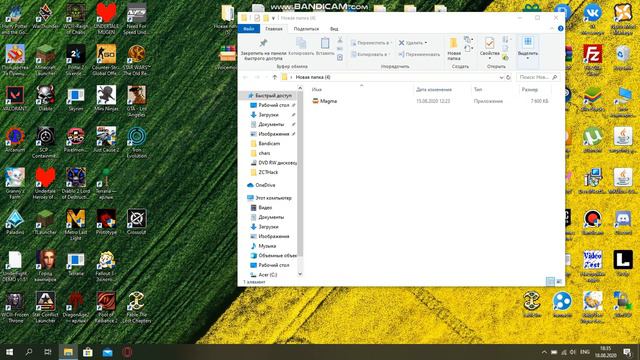Switch to the Home (Главная) ribbon tab
Image resolution: width=640 pixels, height=360 pixels.
274,29
